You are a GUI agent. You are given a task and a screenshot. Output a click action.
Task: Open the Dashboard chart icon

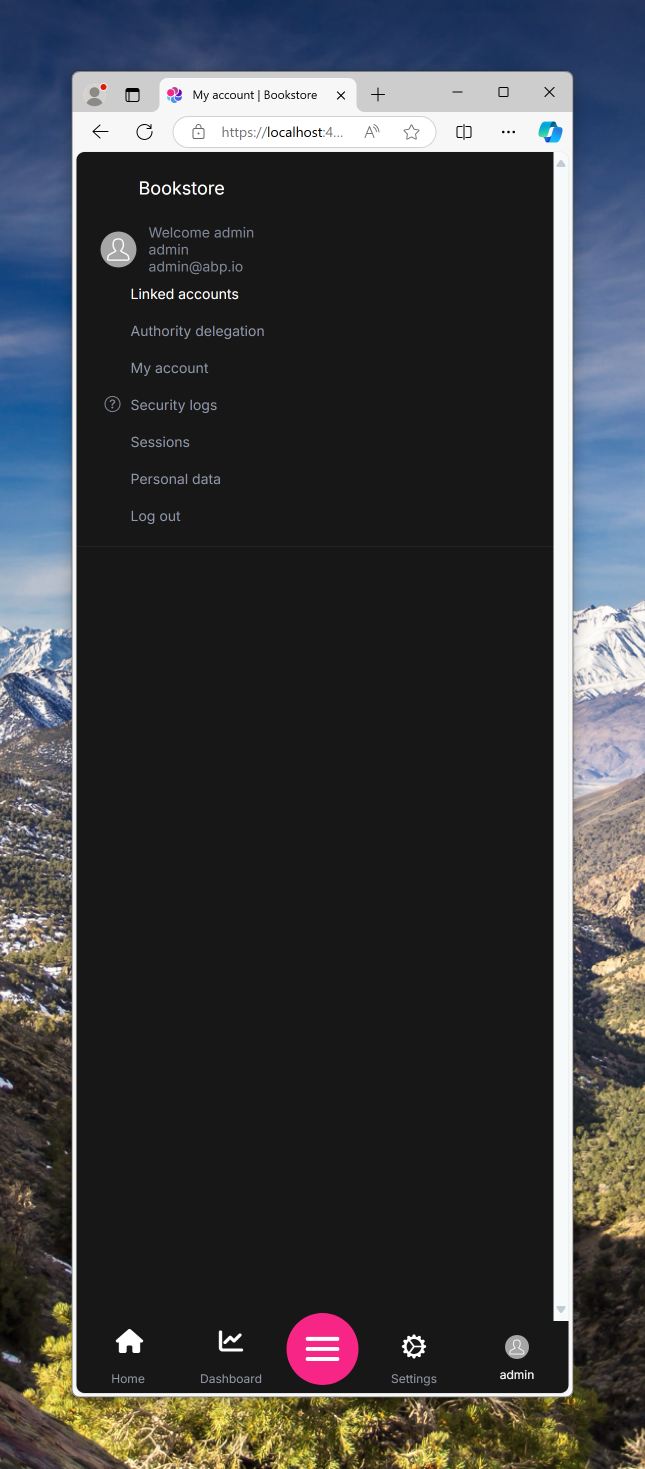click(231, 1341)
